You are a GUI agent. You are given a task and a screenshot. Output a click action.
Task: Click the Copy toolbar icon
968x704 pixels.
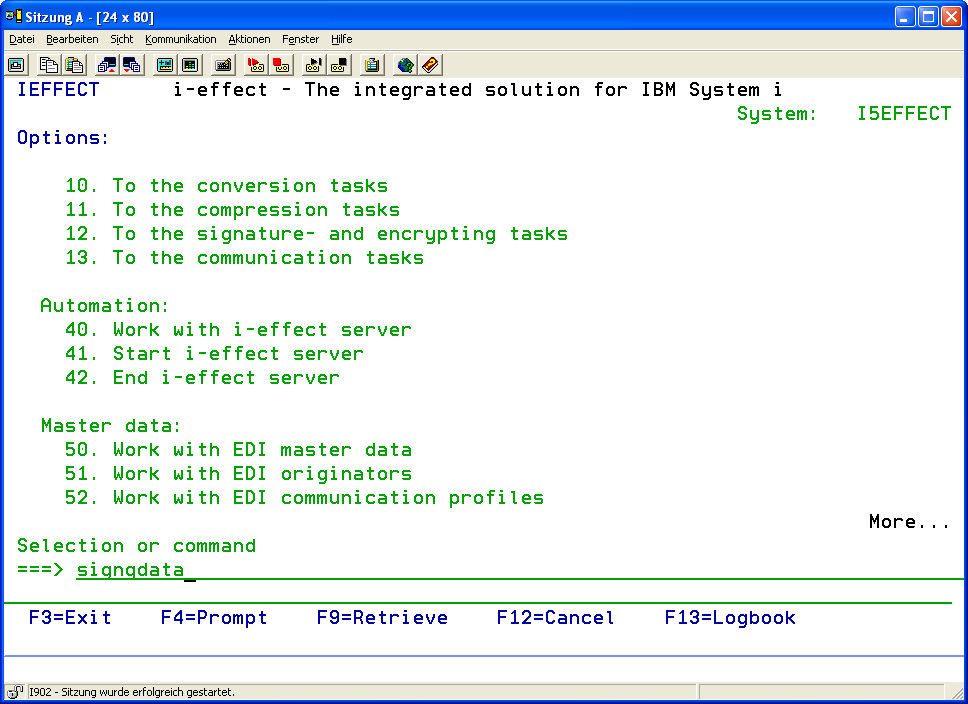pos(48,65)
